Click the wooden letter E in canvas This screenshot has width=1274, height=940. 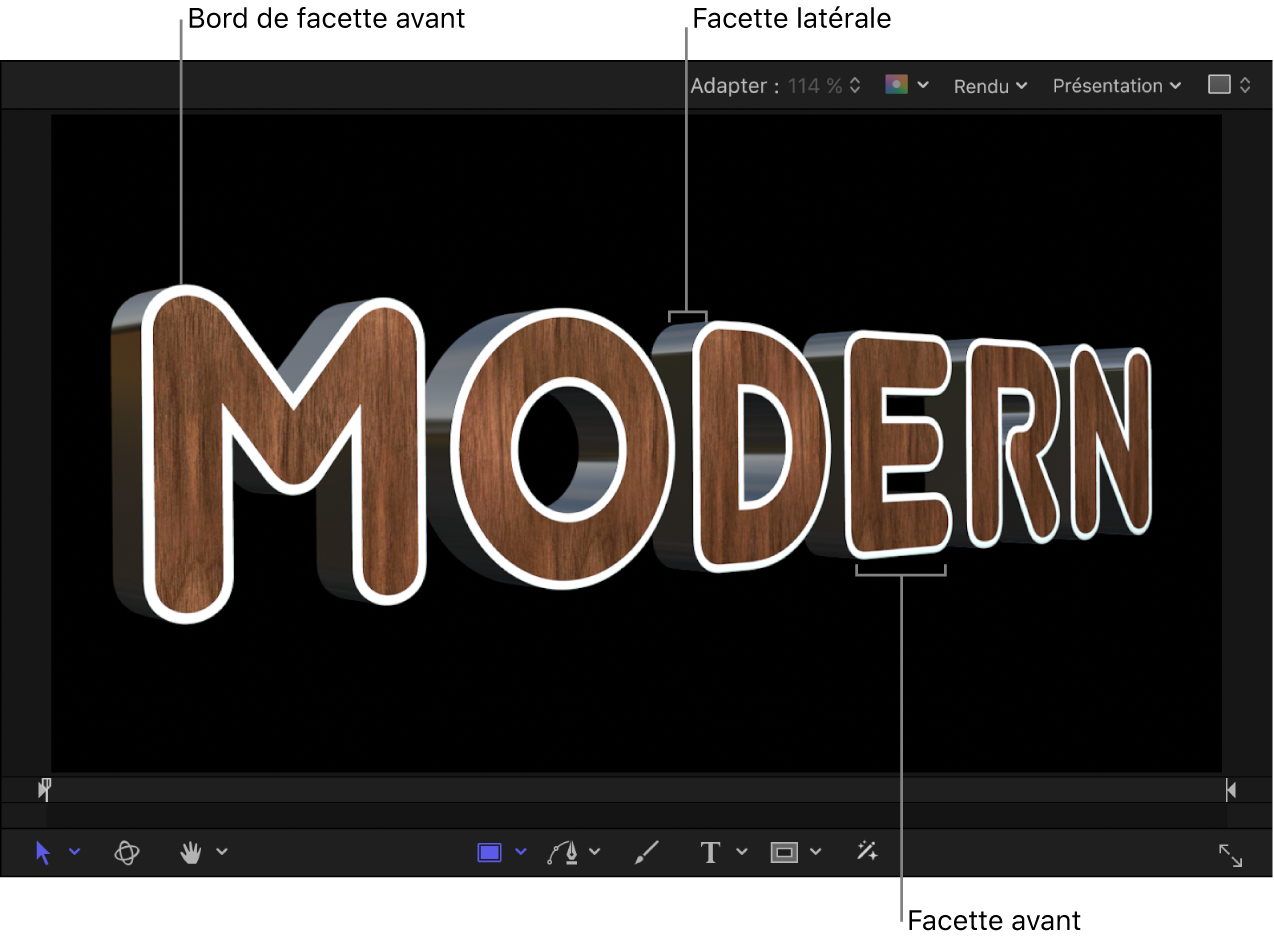tap(865, 445)
